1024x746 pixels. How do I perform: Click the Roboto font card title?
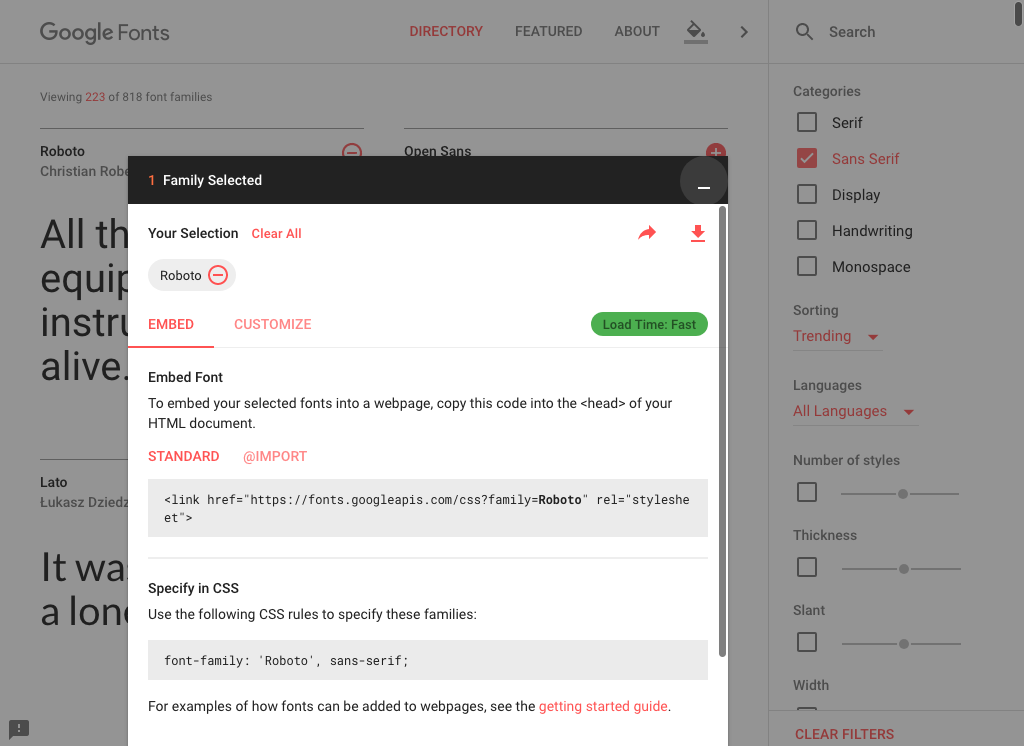point(63,152)
